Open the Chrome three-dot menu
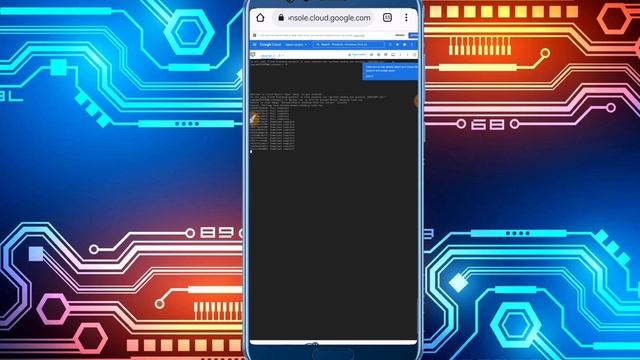 (x=406, y=18)
